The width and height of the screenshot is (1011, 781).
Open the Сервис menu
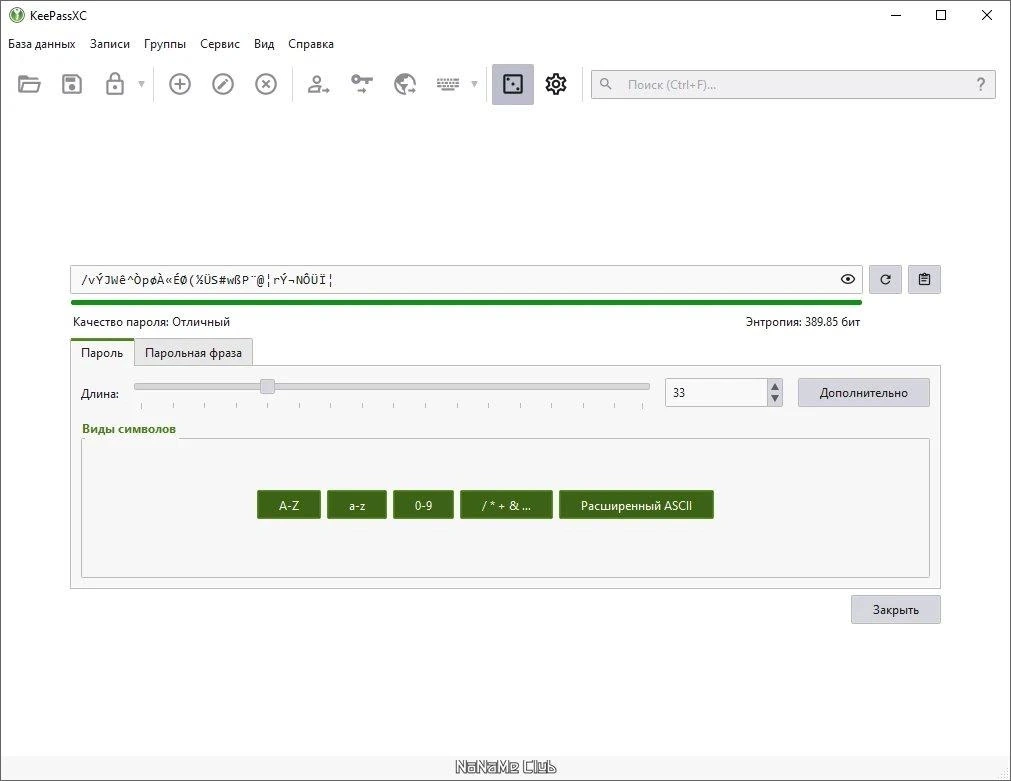[x=220, y=44]
